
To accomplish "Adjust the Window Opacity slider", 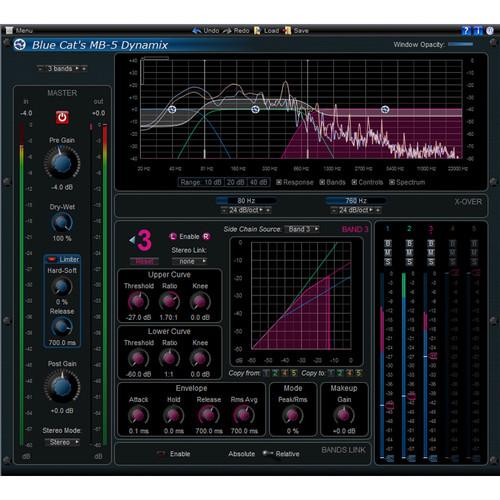I will (460, 44).
